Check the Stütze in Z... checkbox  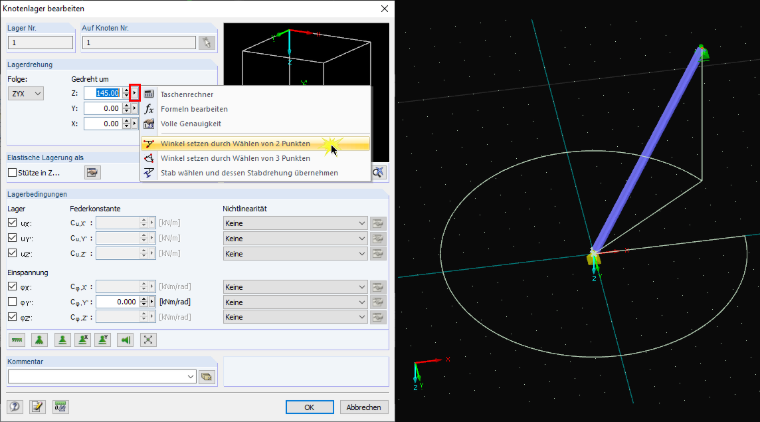[13, 172]
